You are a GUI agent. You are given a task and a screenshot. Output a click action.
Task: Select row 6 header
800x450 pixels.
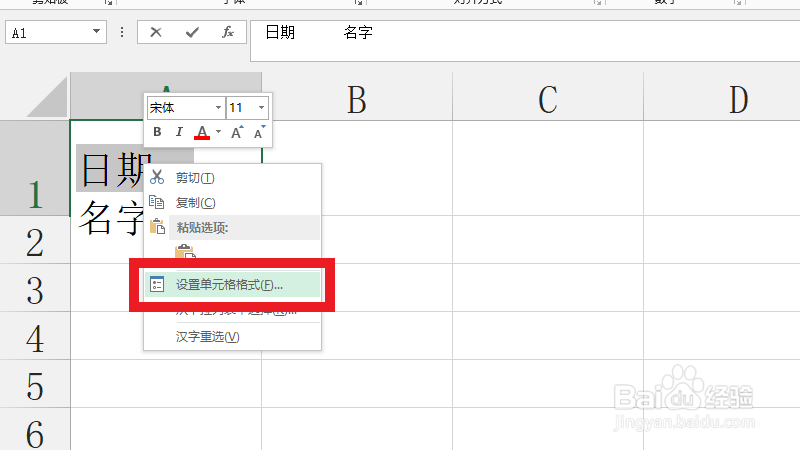coord(35,429)
